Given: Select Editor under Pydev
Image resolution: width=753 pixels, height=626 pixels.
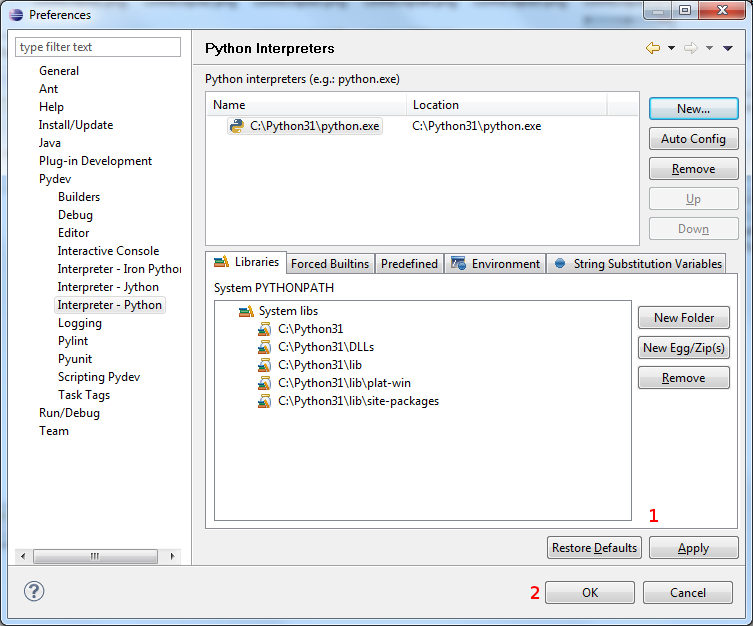Looking at the screenshot, I should pyautogui.click(x=73, y=233).
